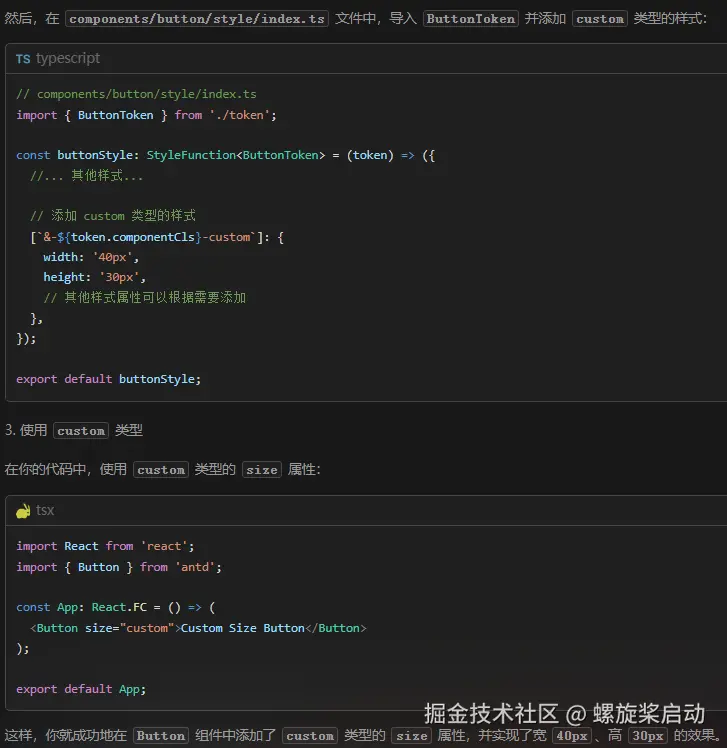Screen dimensions: 727x748
Task: Click the comment '// 其他样式属性可以根据需要添加'
Action: pyautogui.click(x=145, y=298)
